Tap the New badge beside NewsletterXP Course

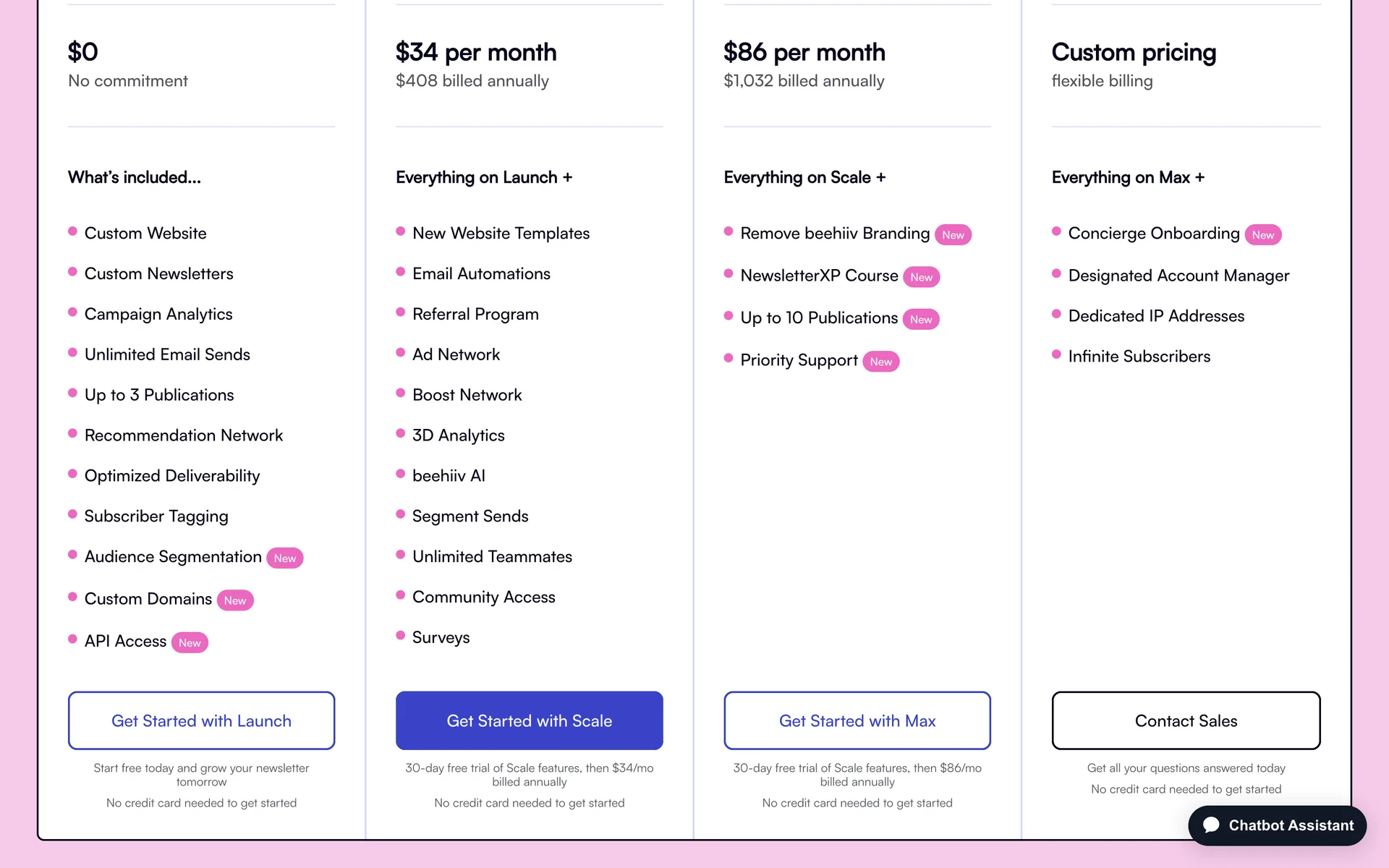pyautogui.click(x=921, y=277)
